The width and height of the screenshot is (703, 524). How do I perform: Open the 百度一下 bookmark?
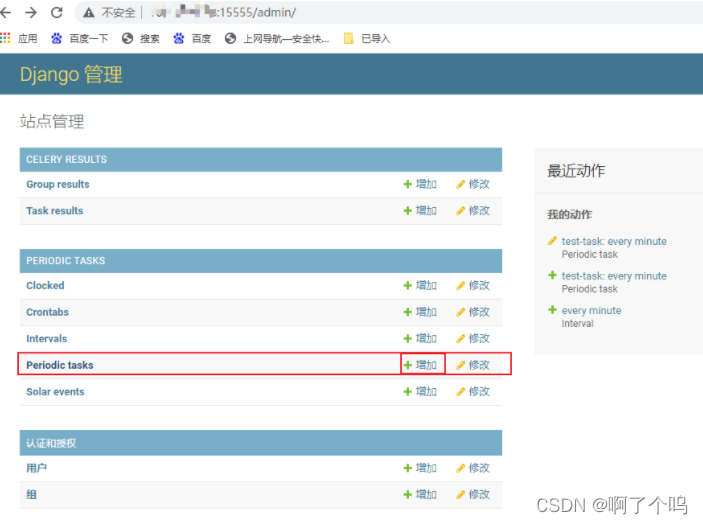coord(80,39)
